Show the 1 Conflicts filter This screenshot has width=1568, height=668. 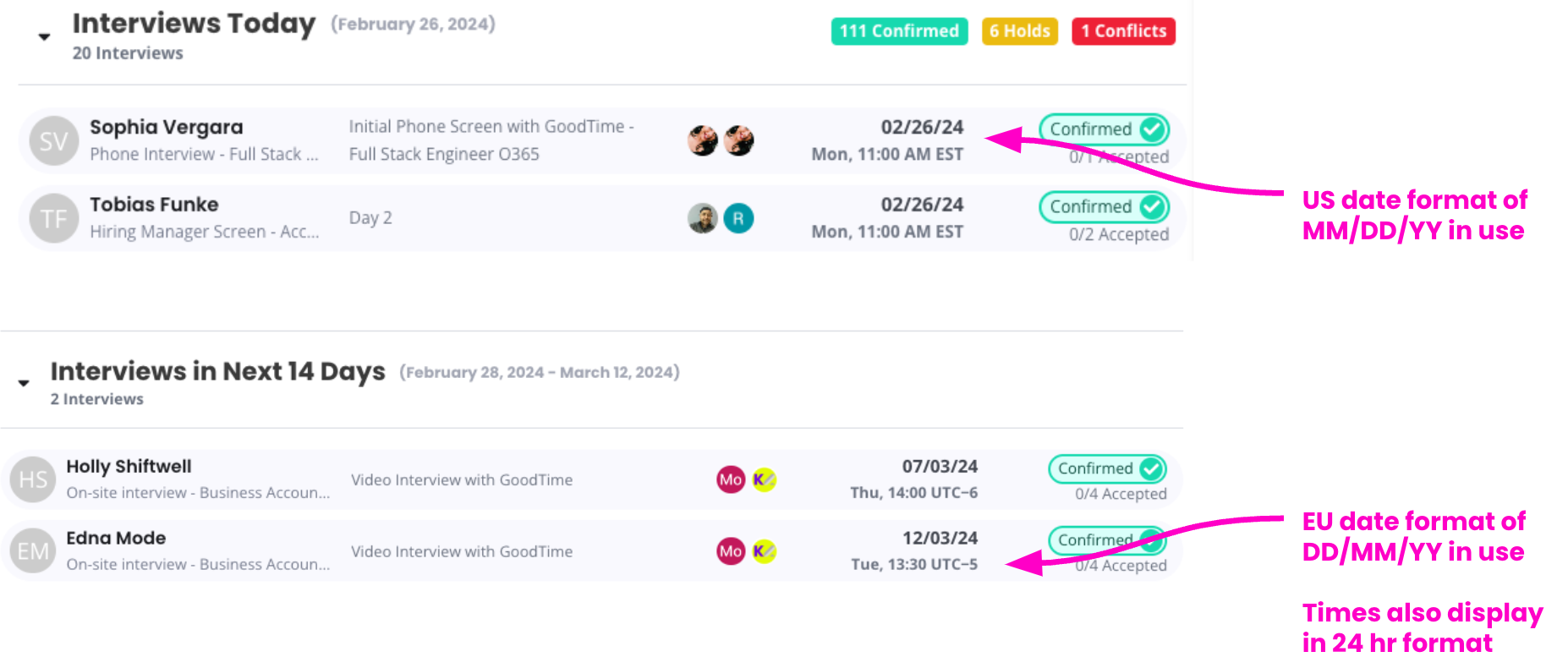pyautogui.click(x=1123, y=31)
